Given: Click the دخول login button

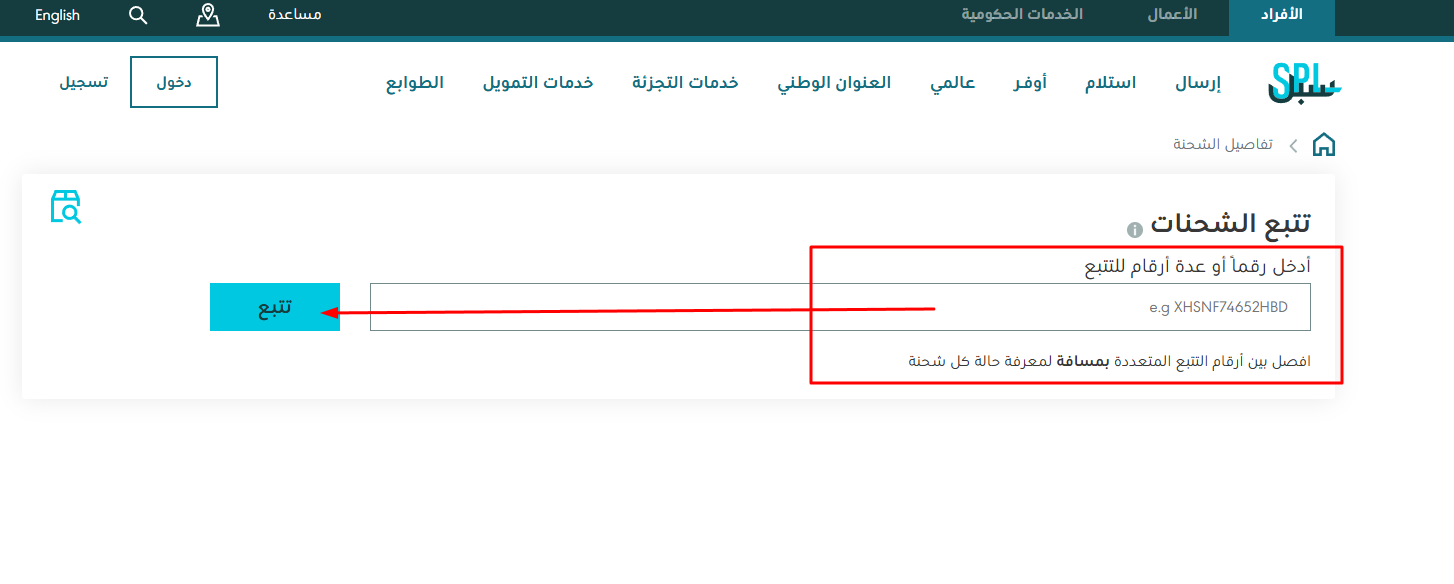Looking at the screenshot, I should [x=174, y=82].
